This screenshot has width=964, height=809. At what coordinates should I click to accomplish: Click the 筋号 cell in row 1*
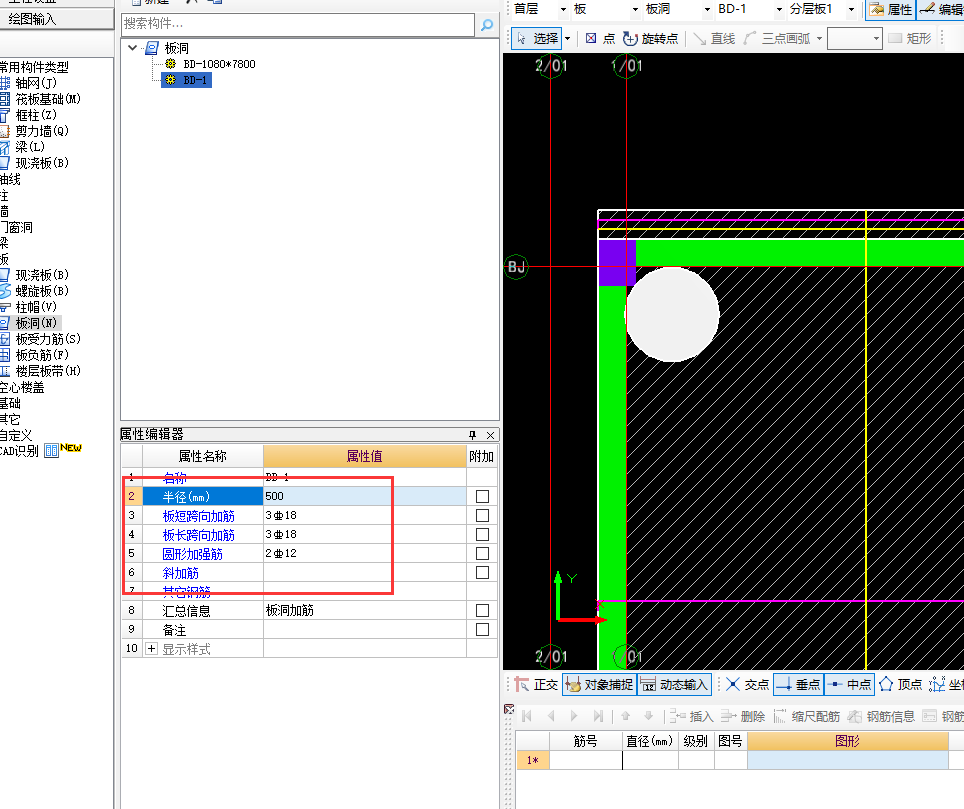585,760
